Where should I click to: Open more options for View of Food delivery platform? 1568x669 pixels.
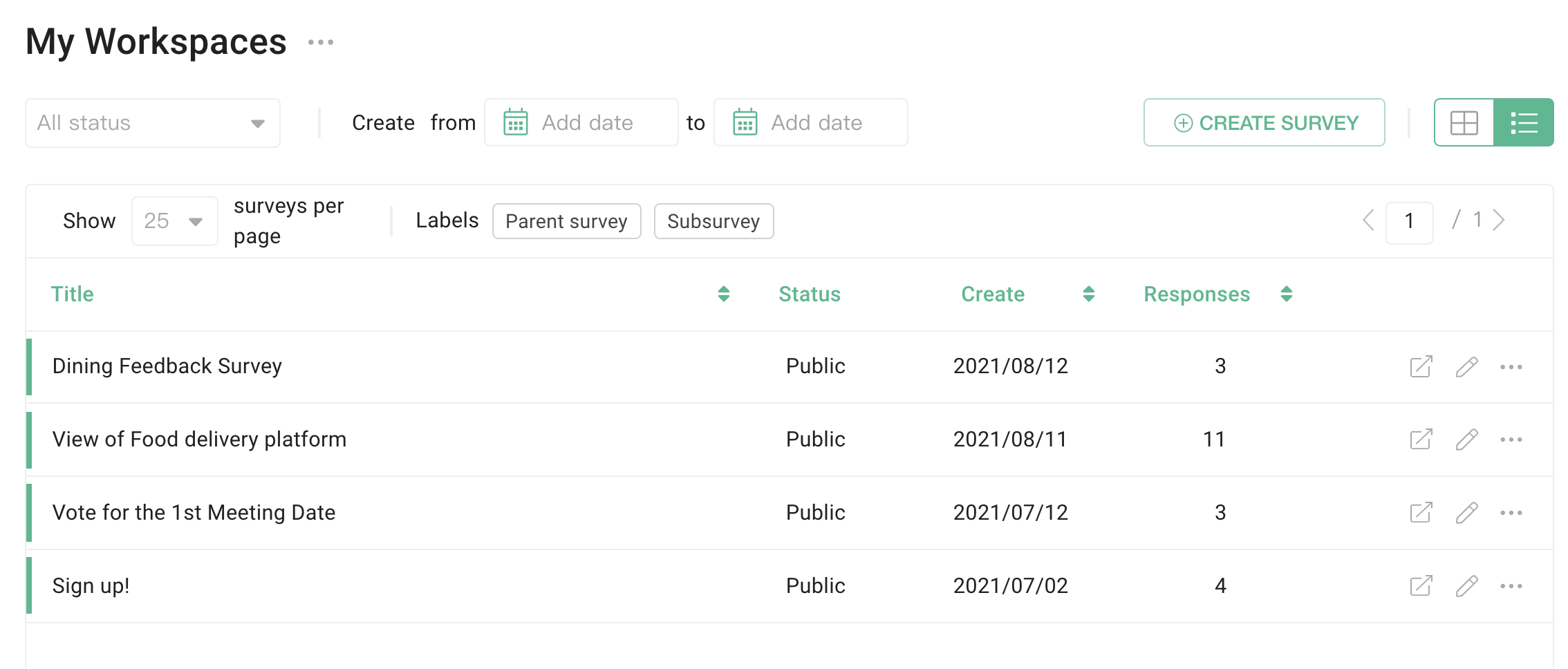point(1513,440)
